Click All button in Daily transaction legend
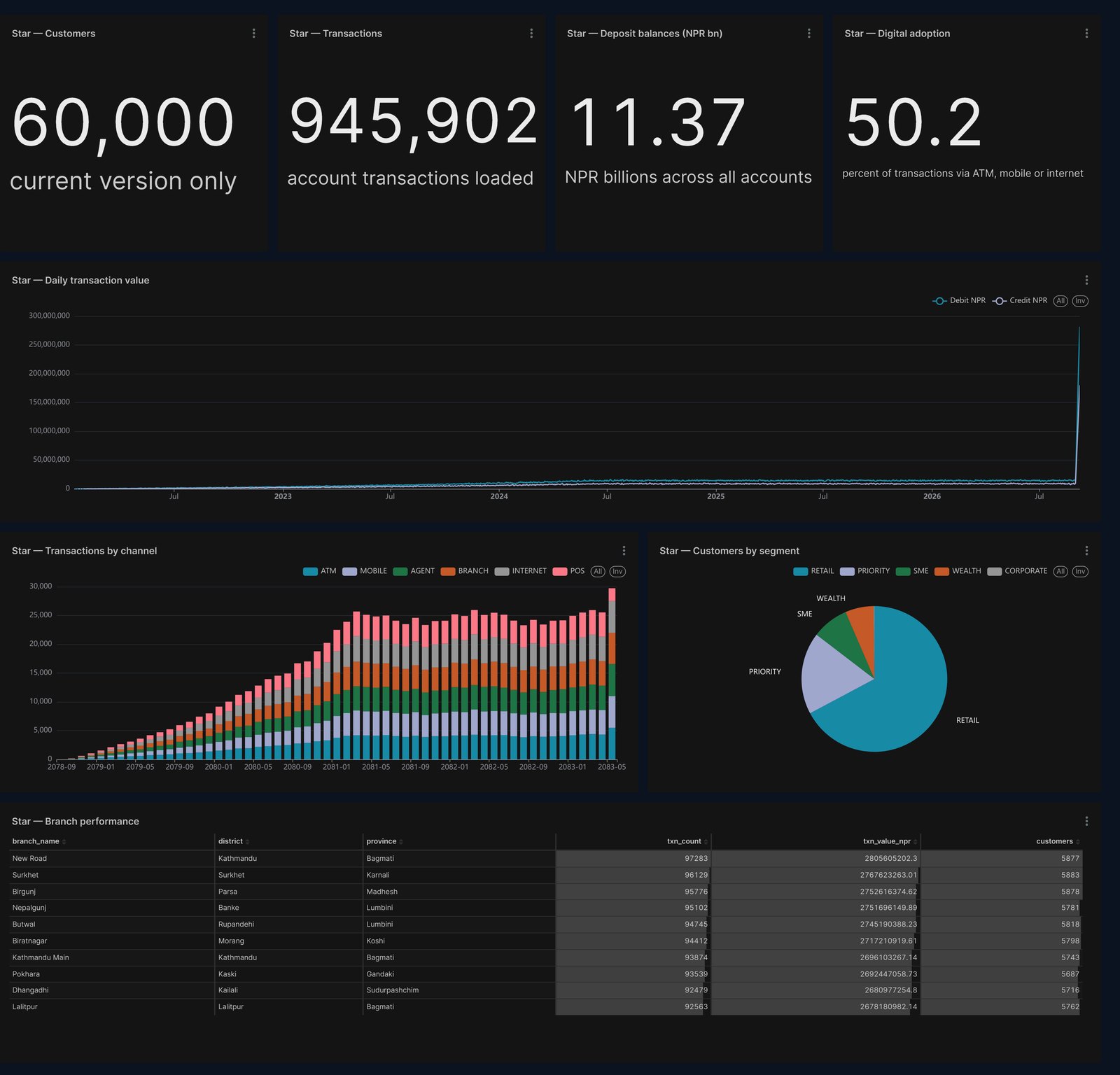 pyautogui.click(x=1060, y=301)
